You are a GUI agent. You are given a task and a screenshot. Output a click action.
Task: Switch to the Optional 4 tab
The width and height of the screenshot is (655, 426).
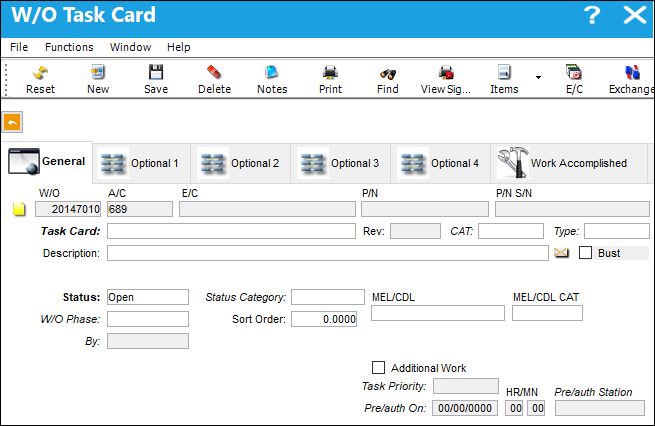pos(440,163)
